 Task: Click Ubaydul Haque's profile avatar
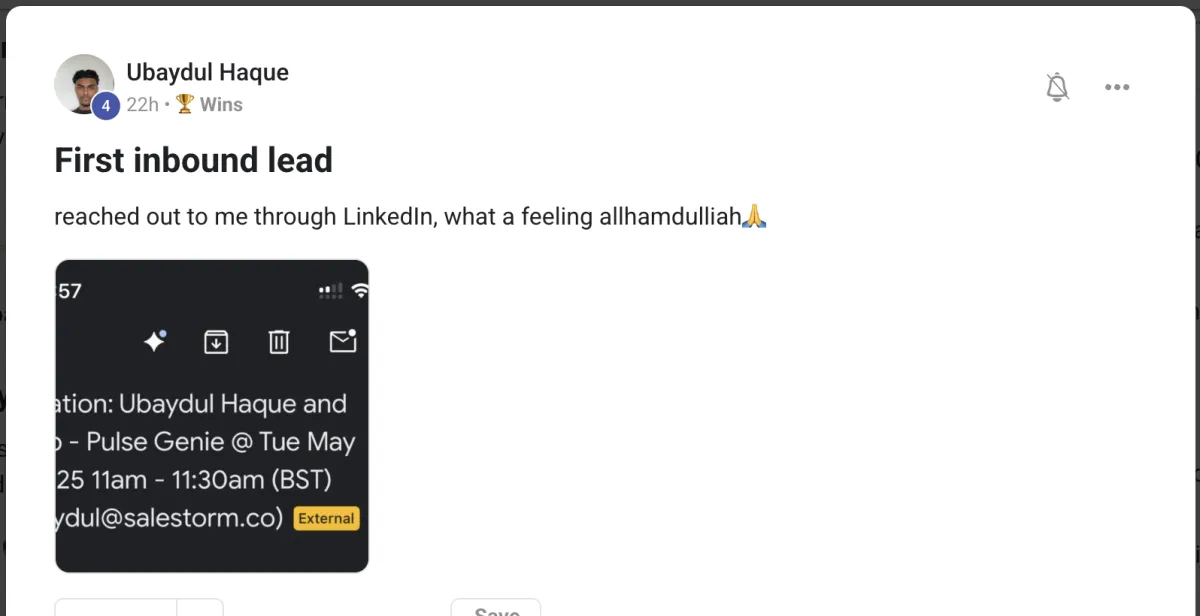click(x=84, y=84)
